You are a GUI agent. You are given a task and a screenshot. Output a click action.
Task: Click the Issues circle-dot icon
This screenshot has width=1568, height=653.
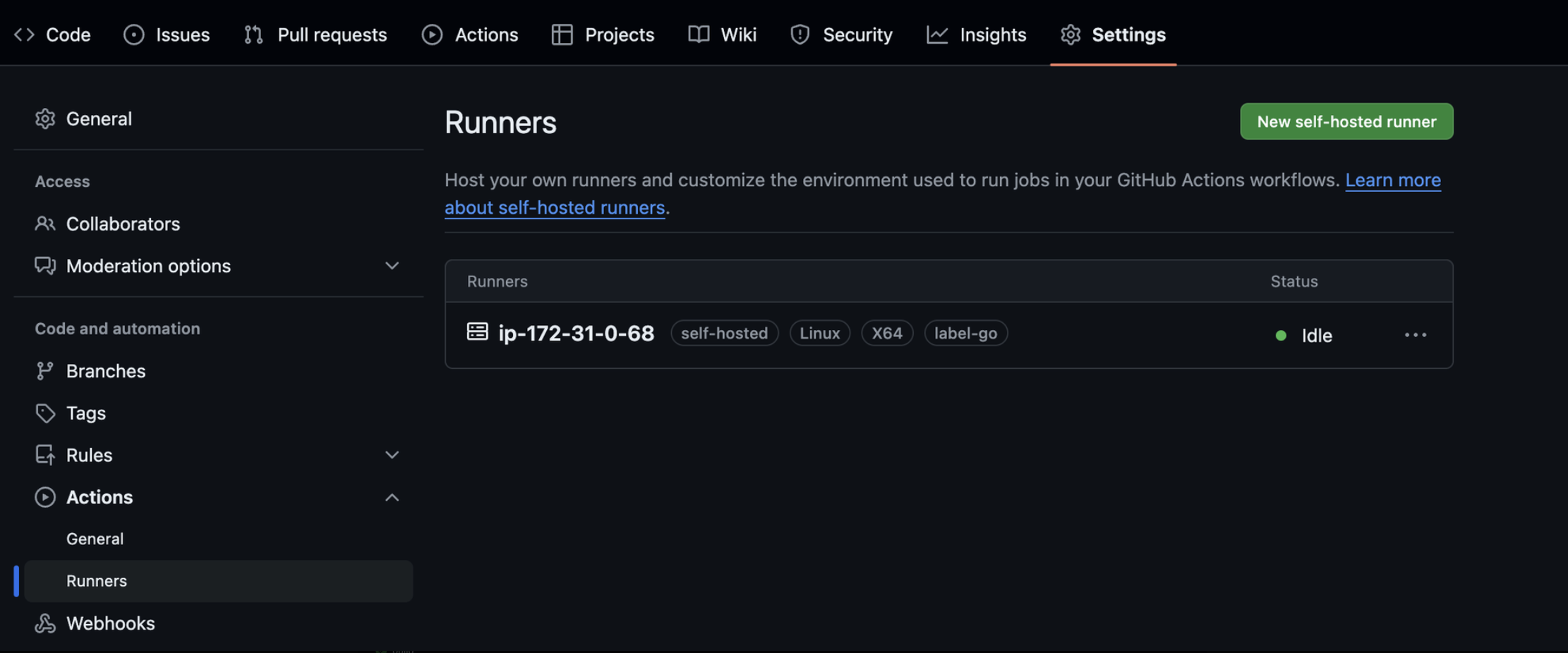click(133, 35)
